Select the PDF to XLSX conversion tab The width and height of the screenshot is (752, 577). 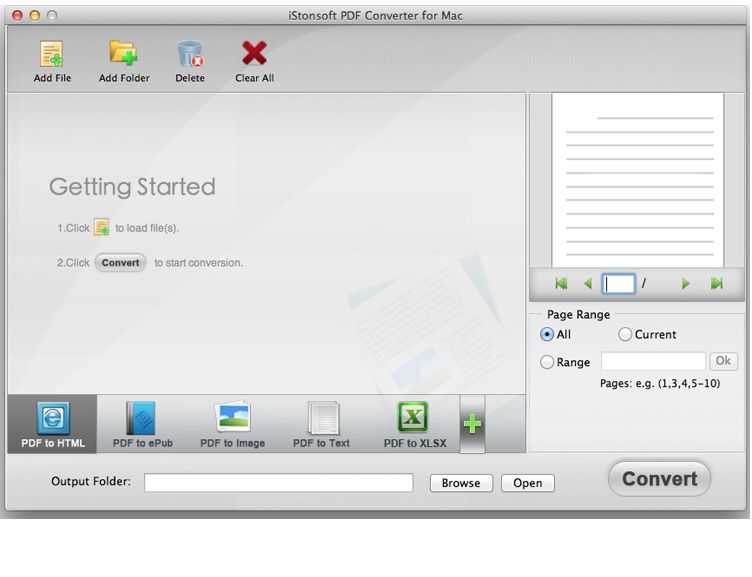(x=414, y=424)
